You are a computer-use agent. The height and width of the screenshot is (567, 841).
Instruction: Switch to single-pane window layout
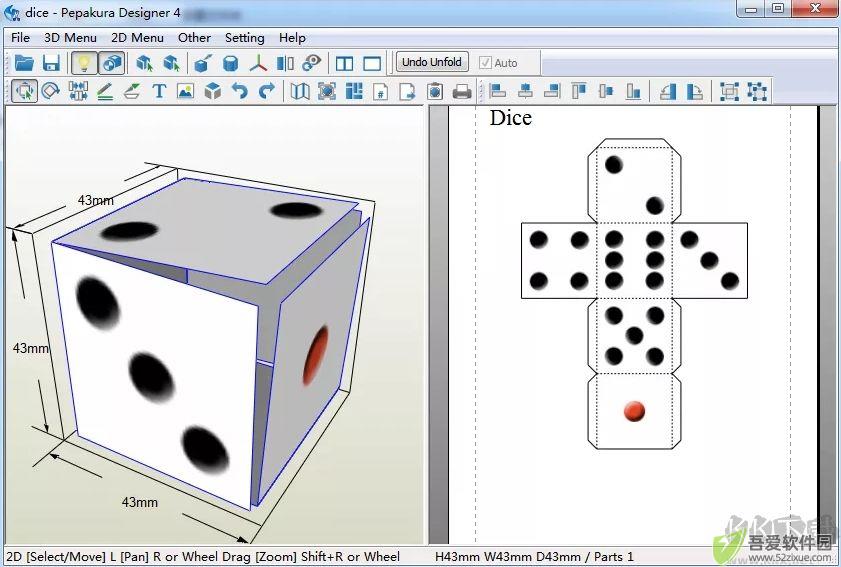pyautogui.click(x=372, y=63)
